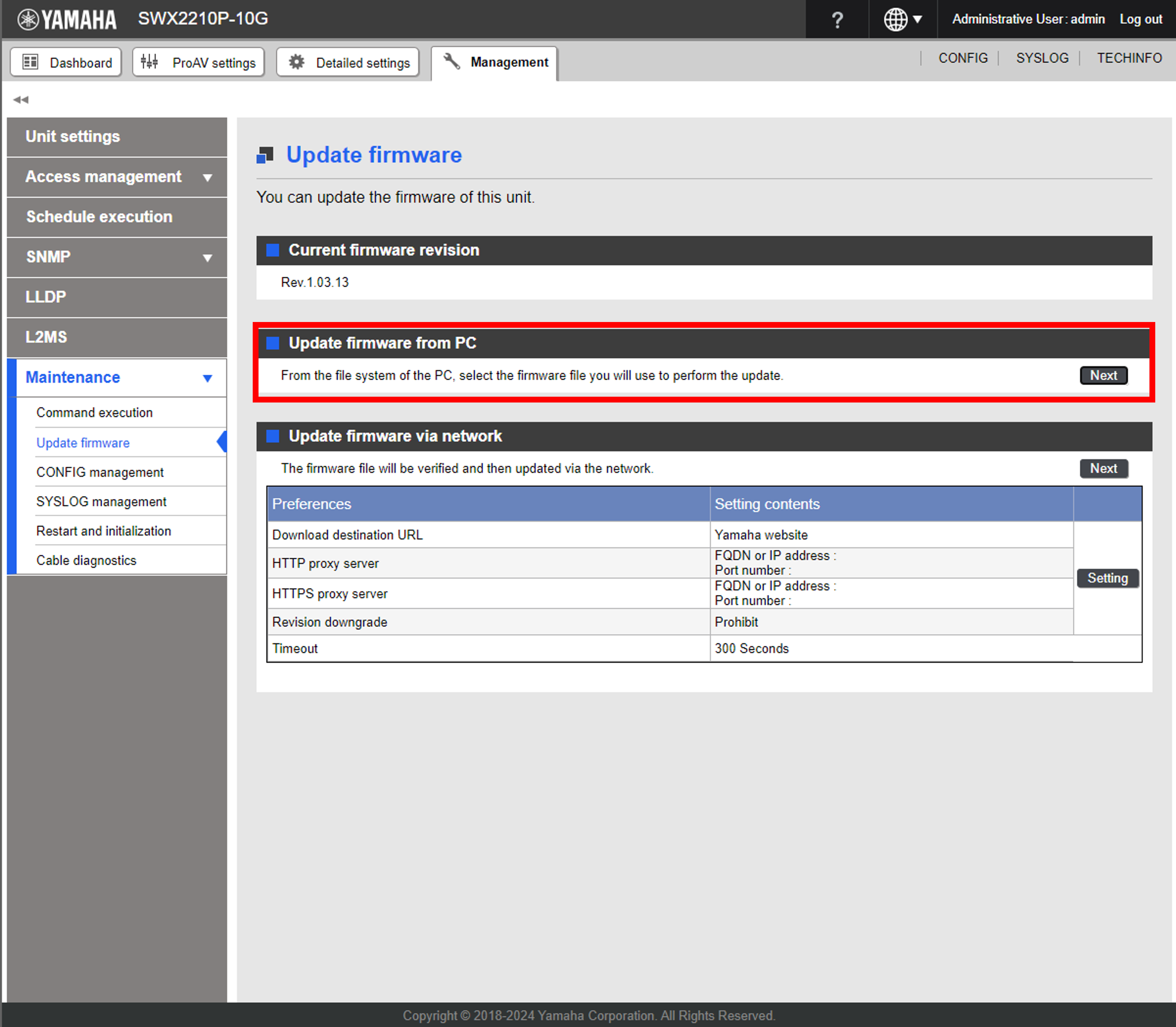This screenshot has height=1027, width=1176.
Task: Expand the Access management menu arrow
Action: [207, 178]
